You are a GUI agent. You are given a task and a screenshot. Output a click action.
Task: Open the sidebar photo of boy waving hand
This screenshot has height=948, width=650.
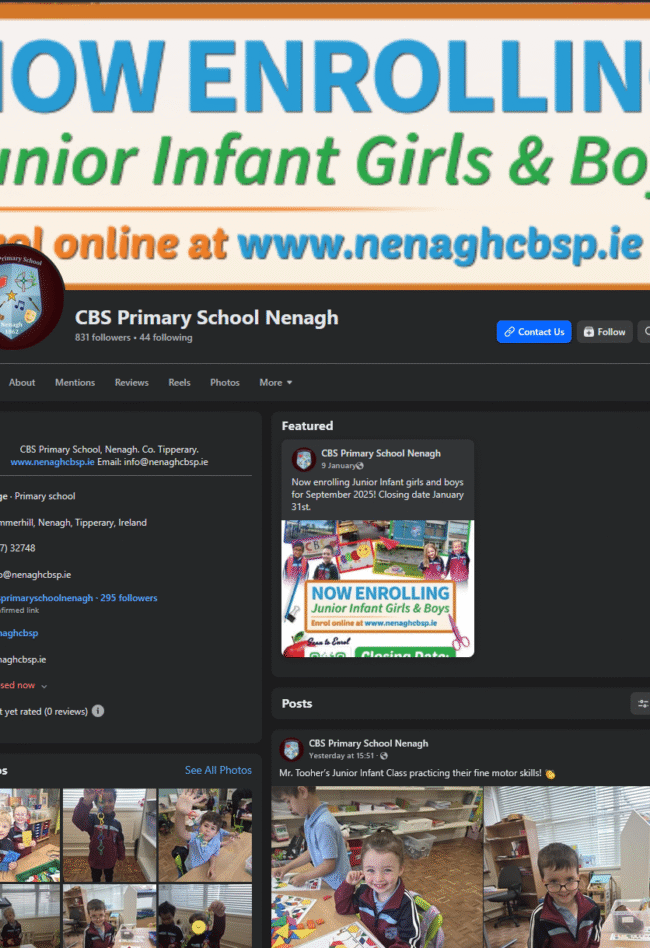205,835
